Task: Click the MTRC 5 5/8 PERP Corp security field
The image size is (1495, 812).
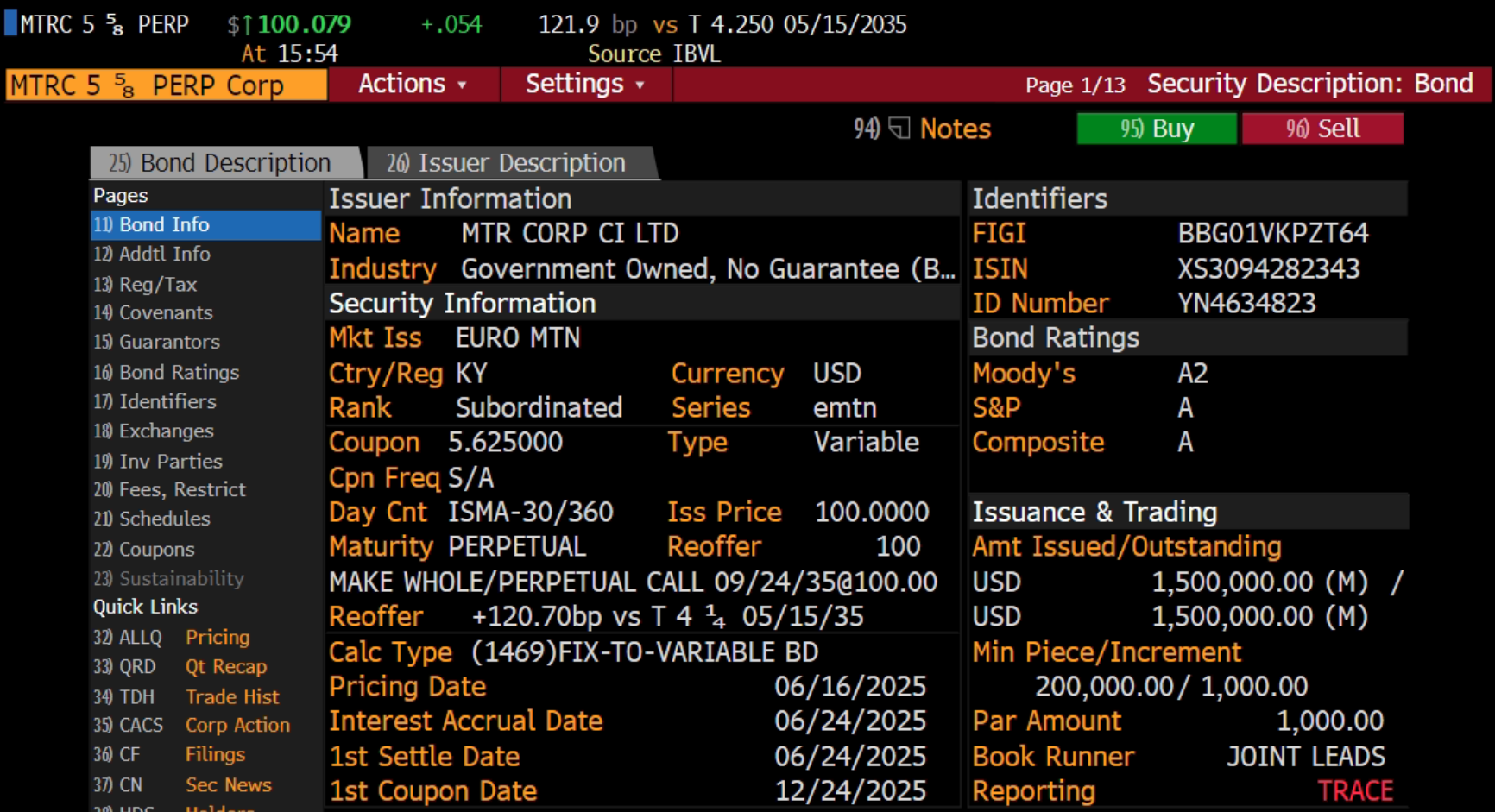Action: point(166,85)
